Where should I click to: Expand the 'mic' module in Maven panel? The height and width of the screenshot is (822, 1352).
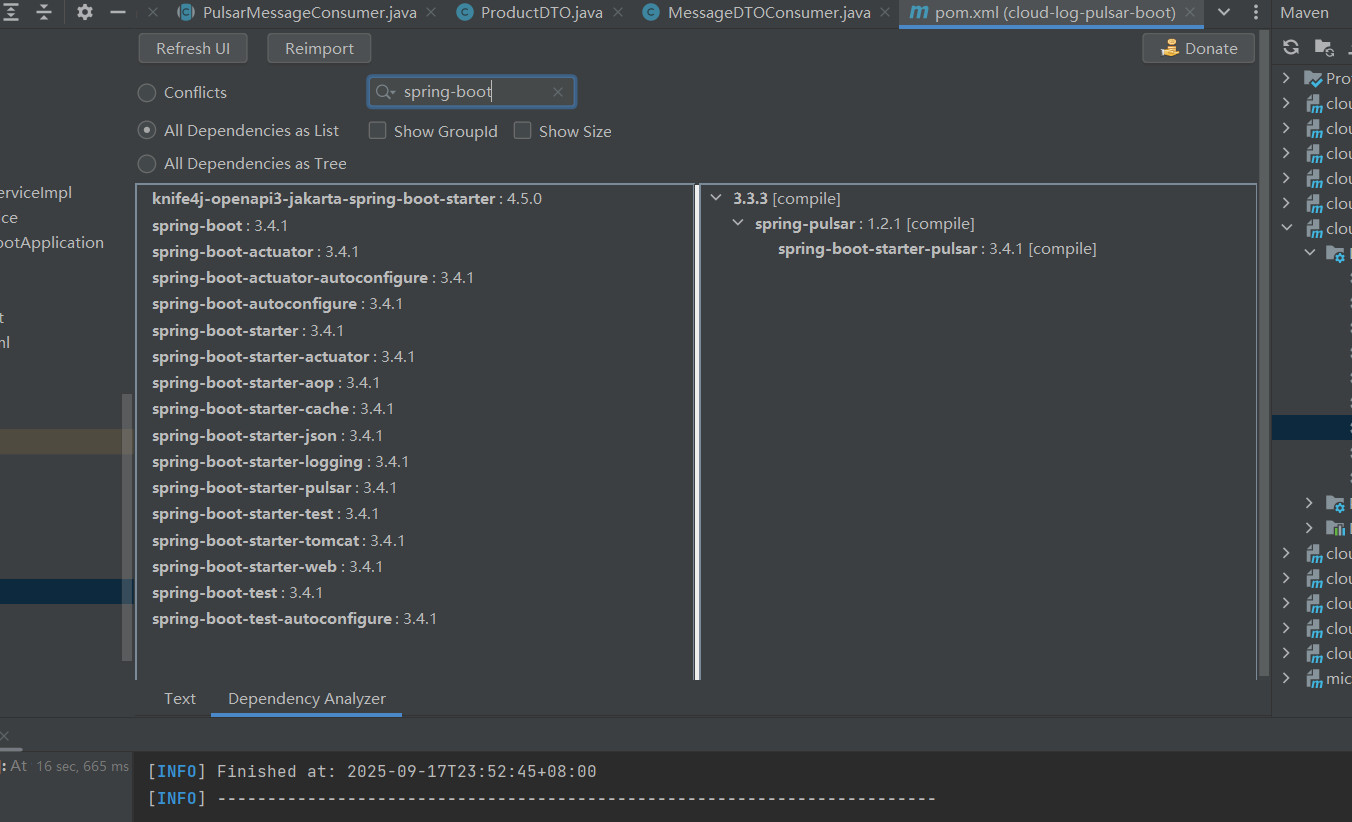[x=1287, y=679]
